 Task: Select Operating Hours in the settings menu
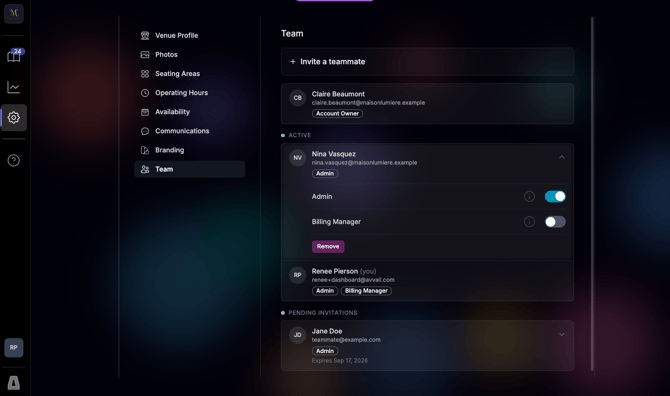(x=189, y=93)
